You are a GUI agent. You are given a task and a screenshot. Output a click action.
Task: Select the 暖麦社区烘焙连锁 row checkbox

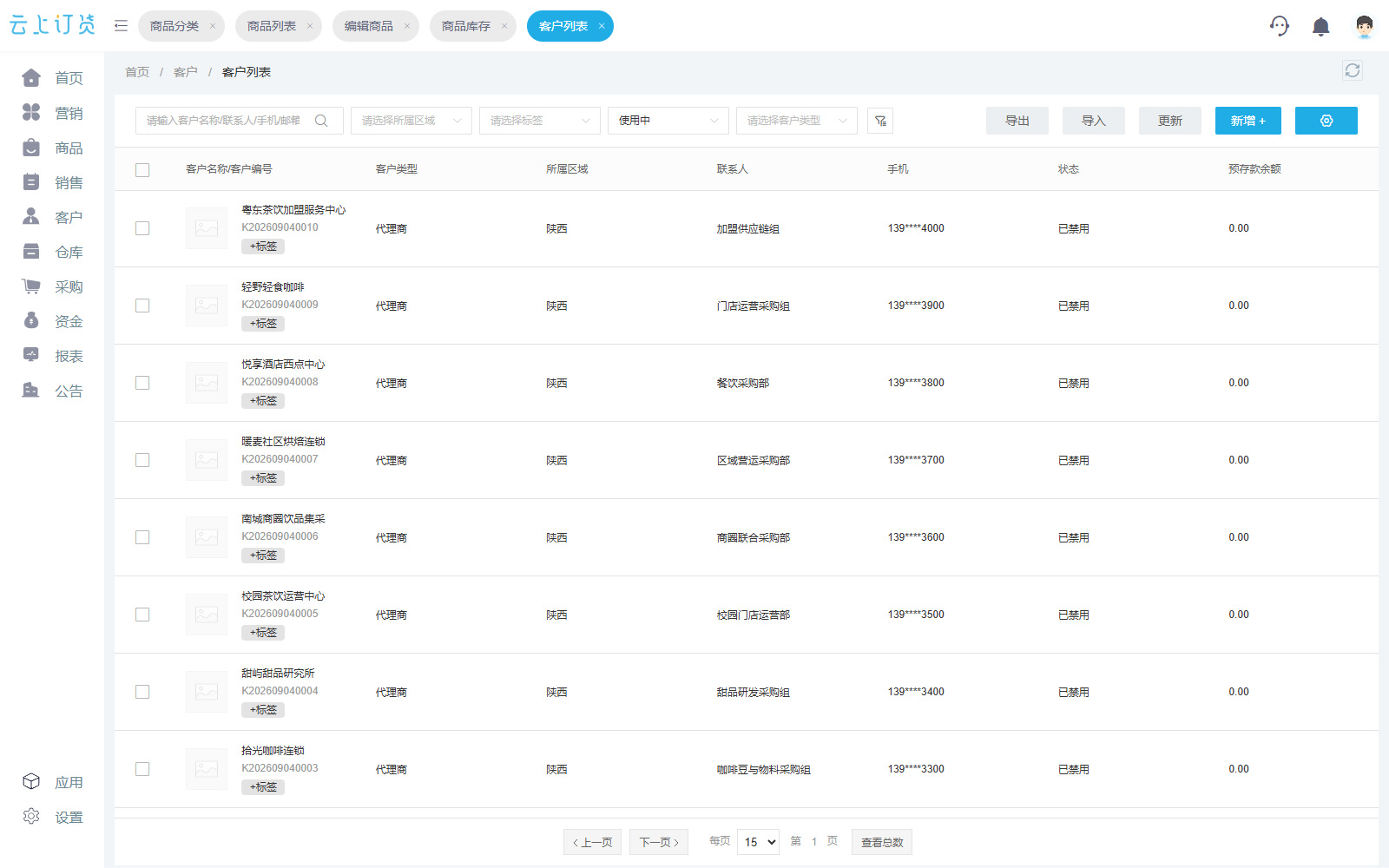tap(142, 460)
